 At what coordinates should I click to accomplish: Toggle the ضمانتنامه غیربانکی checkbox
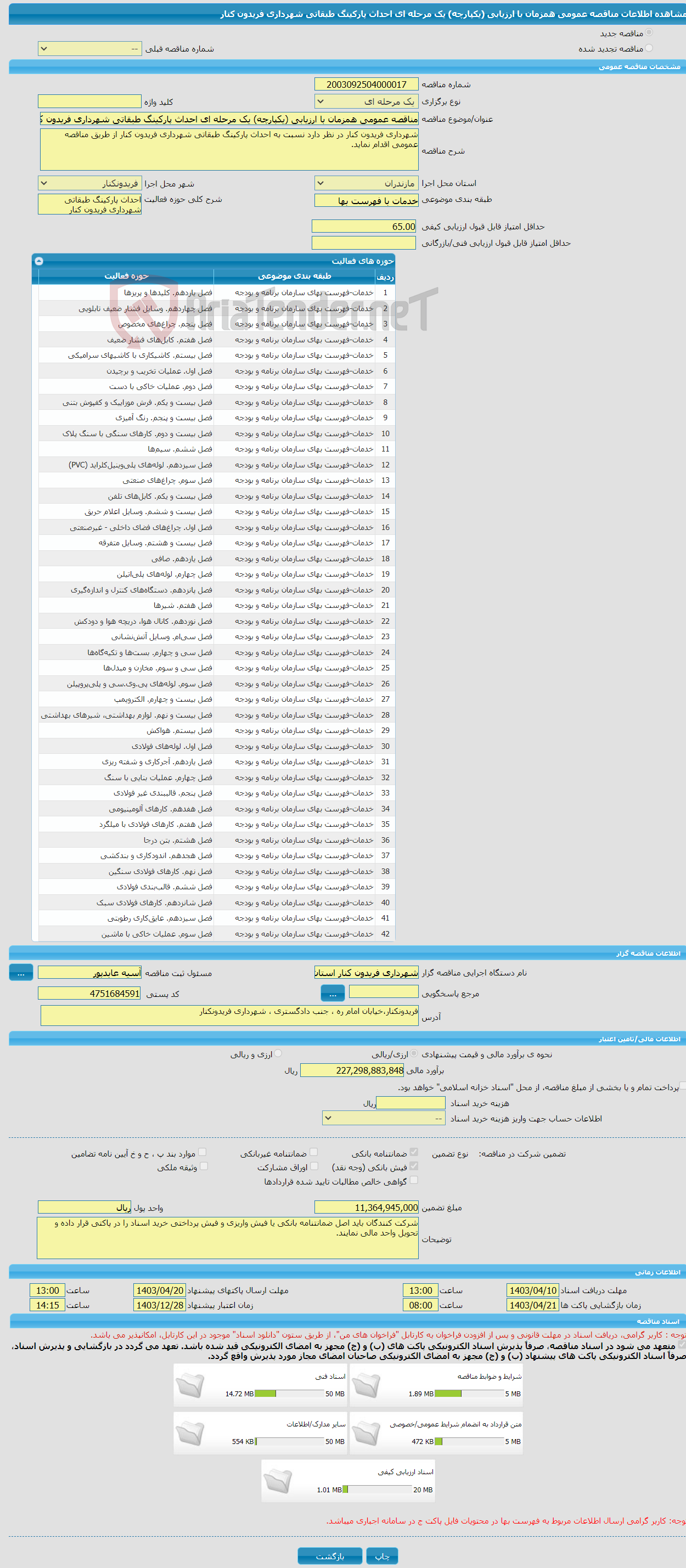coord(313,1152)
